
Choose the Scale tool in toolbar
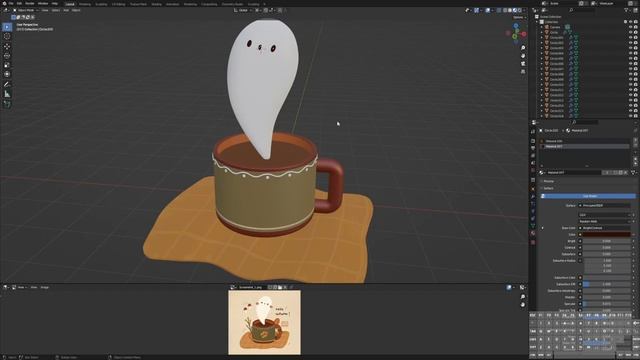(x=7, y=65)
